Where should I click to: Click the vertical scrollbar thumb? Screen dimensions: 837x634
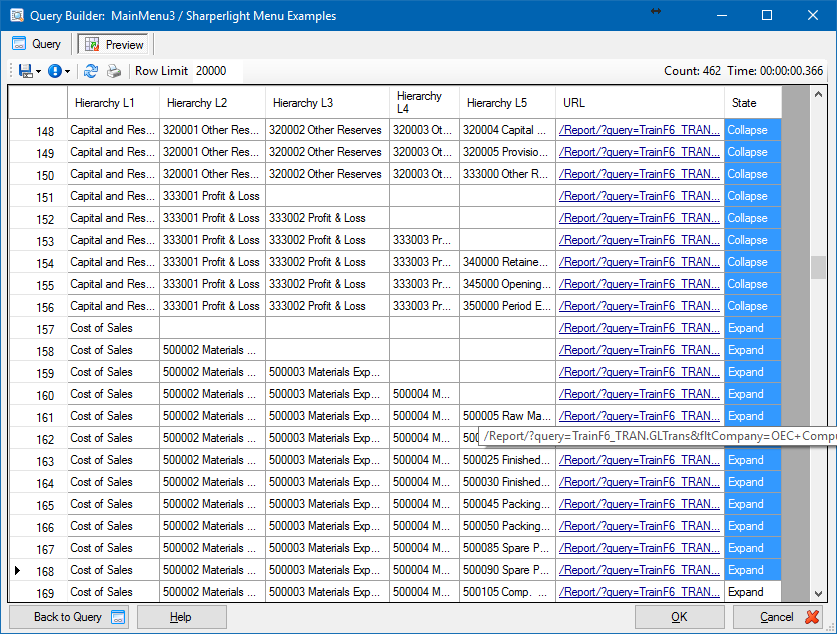818,267
